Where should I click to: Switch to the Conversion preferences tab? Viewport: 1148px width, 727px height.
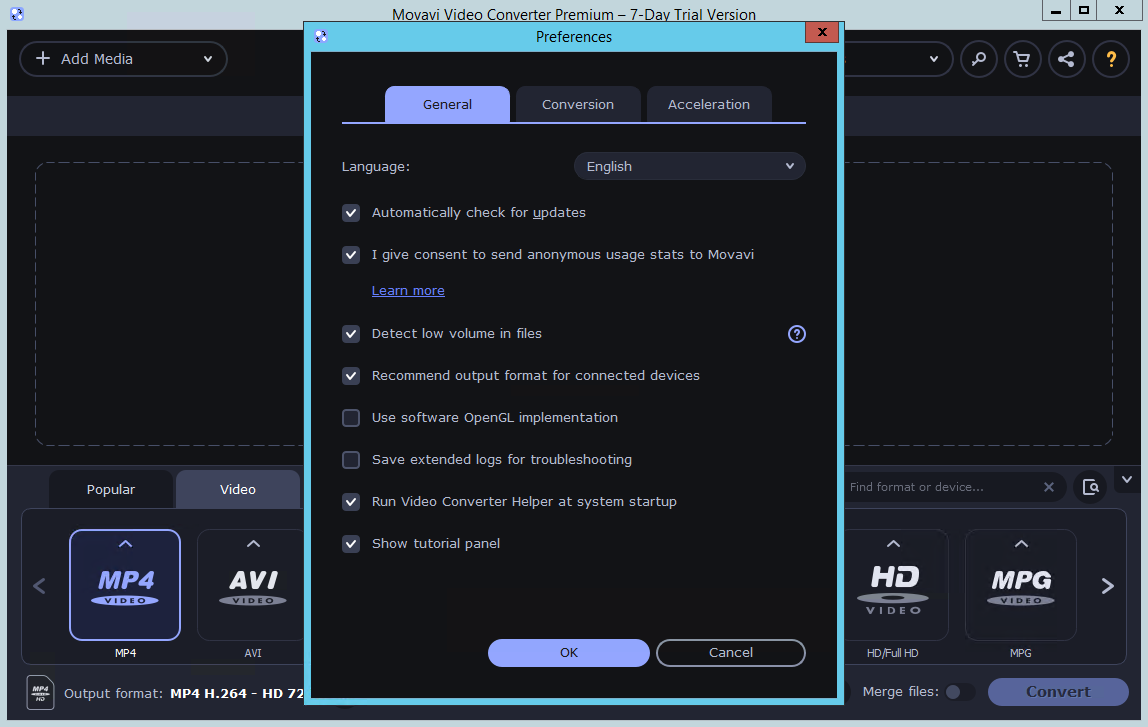(578, 105)
